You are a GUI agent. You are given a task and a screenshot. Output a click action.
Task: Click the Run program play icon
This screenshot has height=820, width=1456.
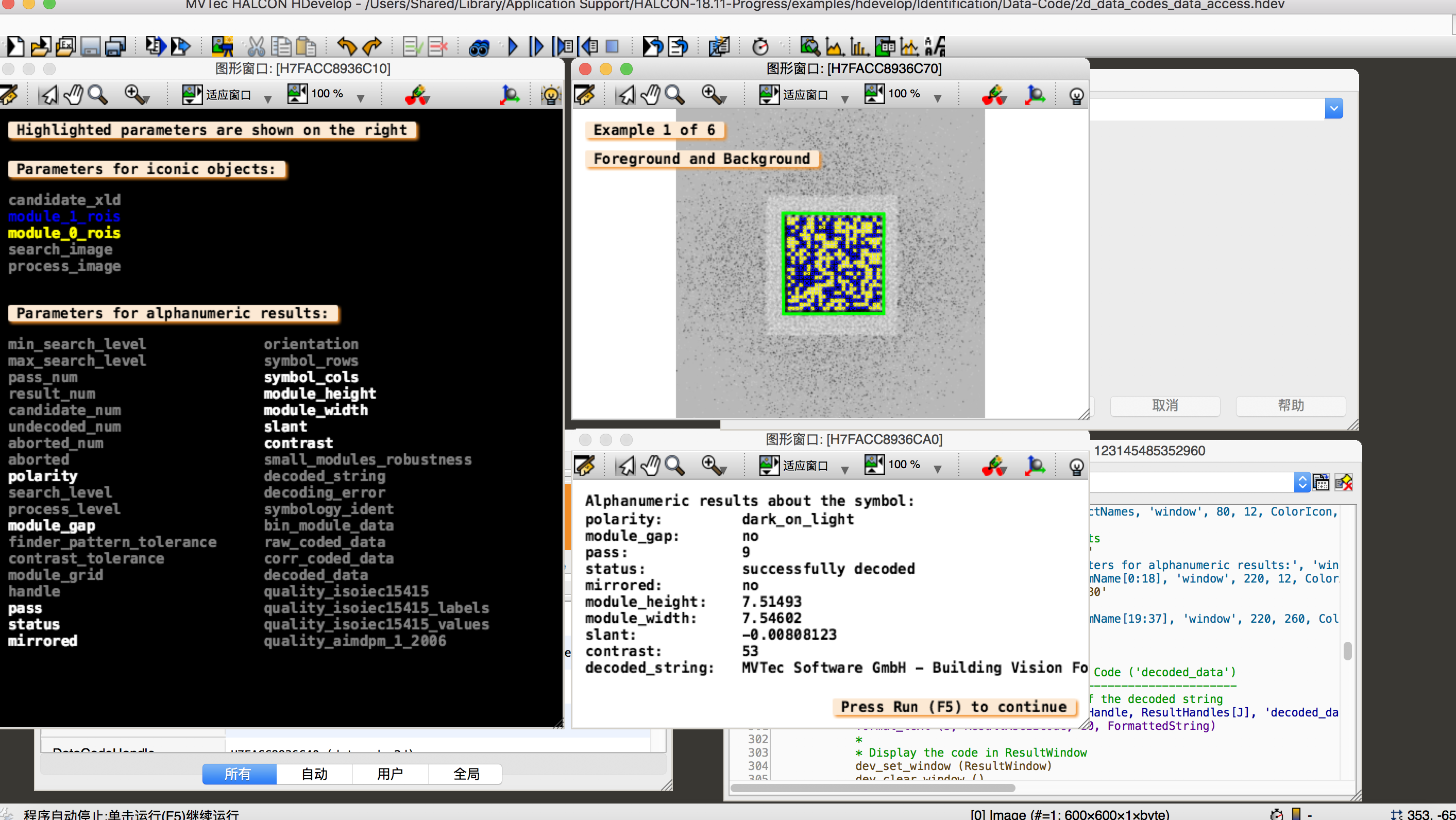513,46
